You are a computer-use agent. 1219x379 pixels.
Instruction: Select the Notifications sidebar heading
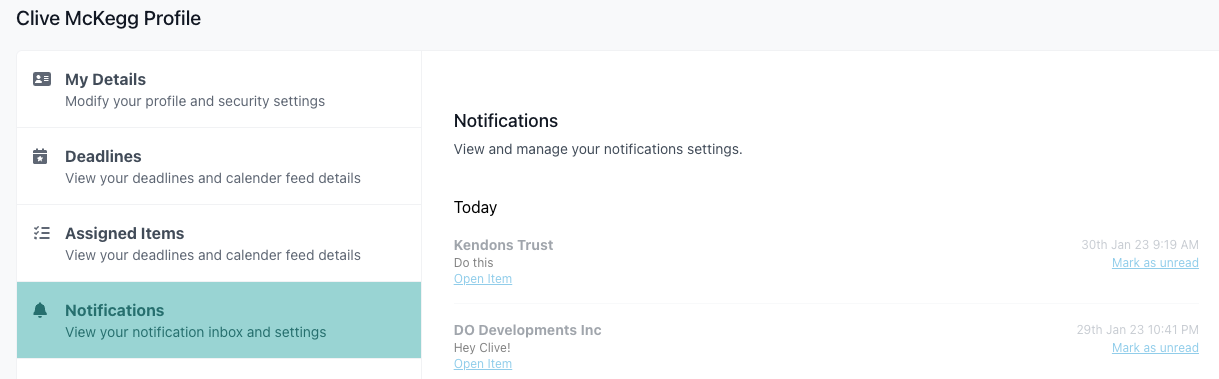pyautogui.click(x=115, y=310)
